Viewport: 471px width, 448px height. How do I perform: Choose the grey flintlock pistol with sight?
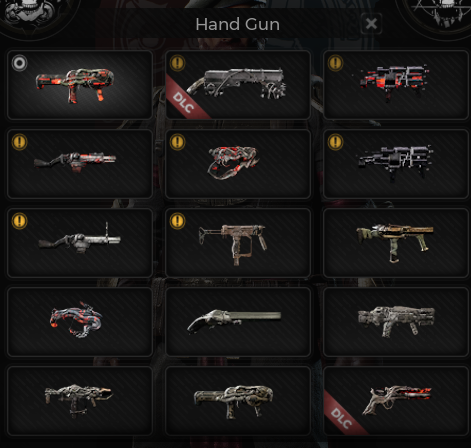click(80, 243)
